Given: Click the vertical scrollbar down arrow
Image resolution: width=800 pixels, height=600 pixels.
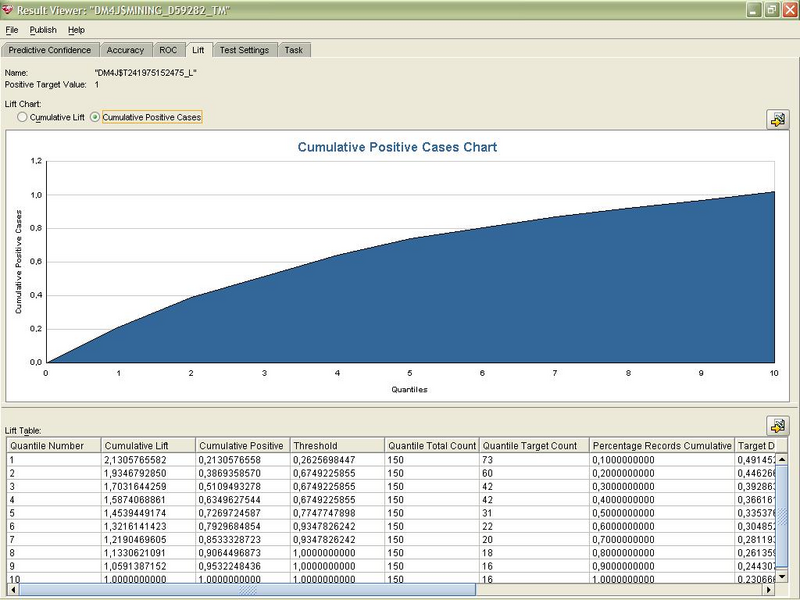Looking at the screenshot, I should click(x=783, y=577).
